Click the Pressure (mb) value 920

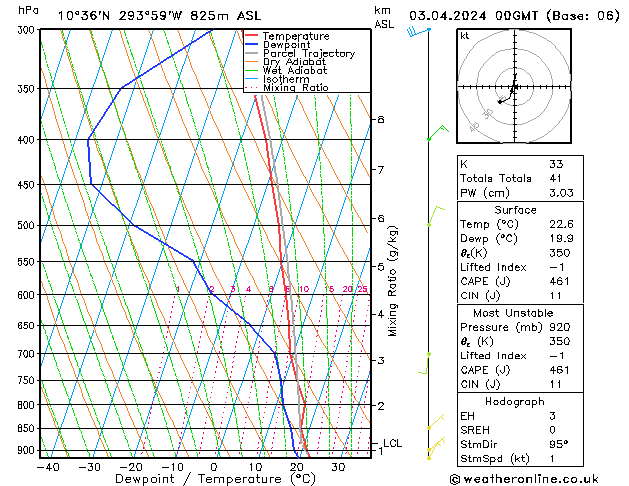coord(560,327)
